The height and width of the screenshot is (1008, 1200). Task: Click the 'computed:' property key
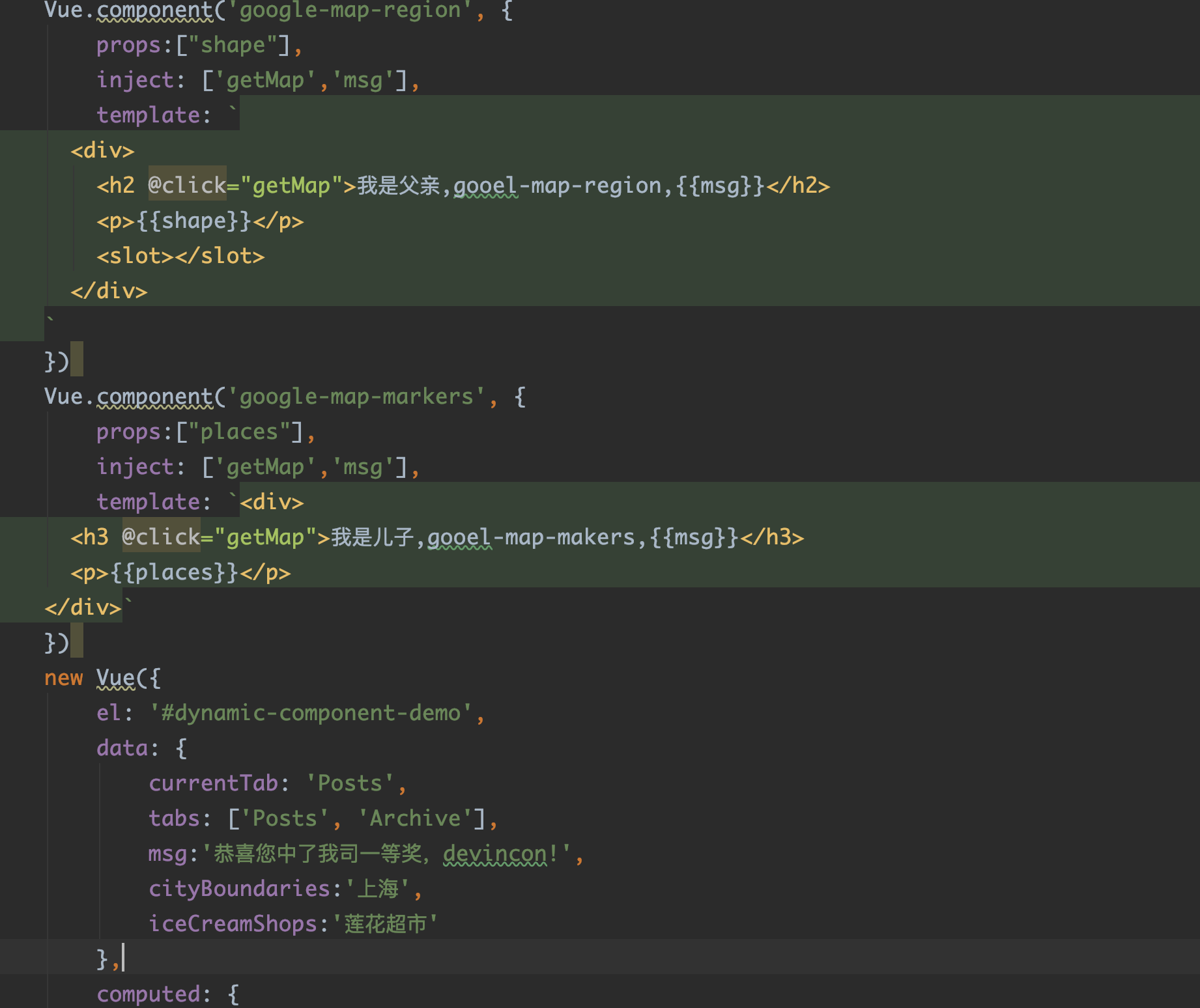[x=154, y=995]
